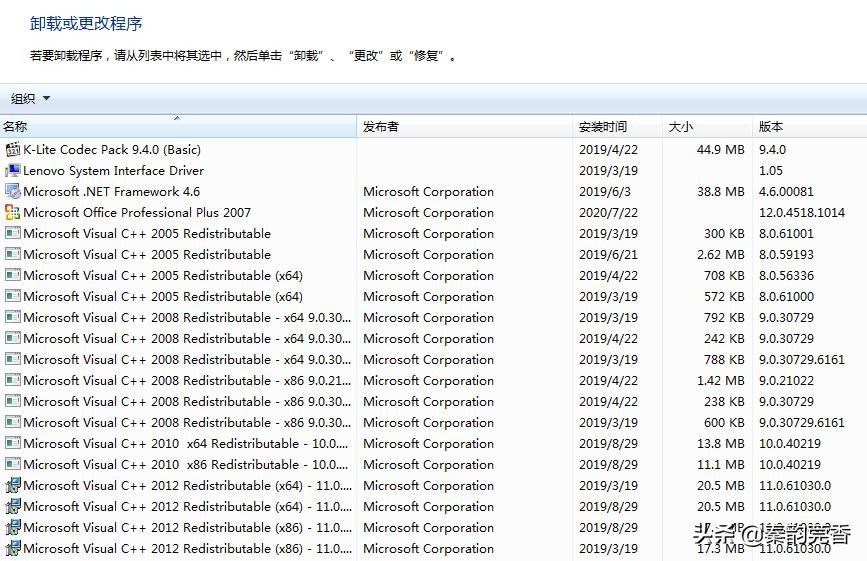Click the size cell '1.42 MB'
This screenshot has height=561, width=867.
(720, 380)
